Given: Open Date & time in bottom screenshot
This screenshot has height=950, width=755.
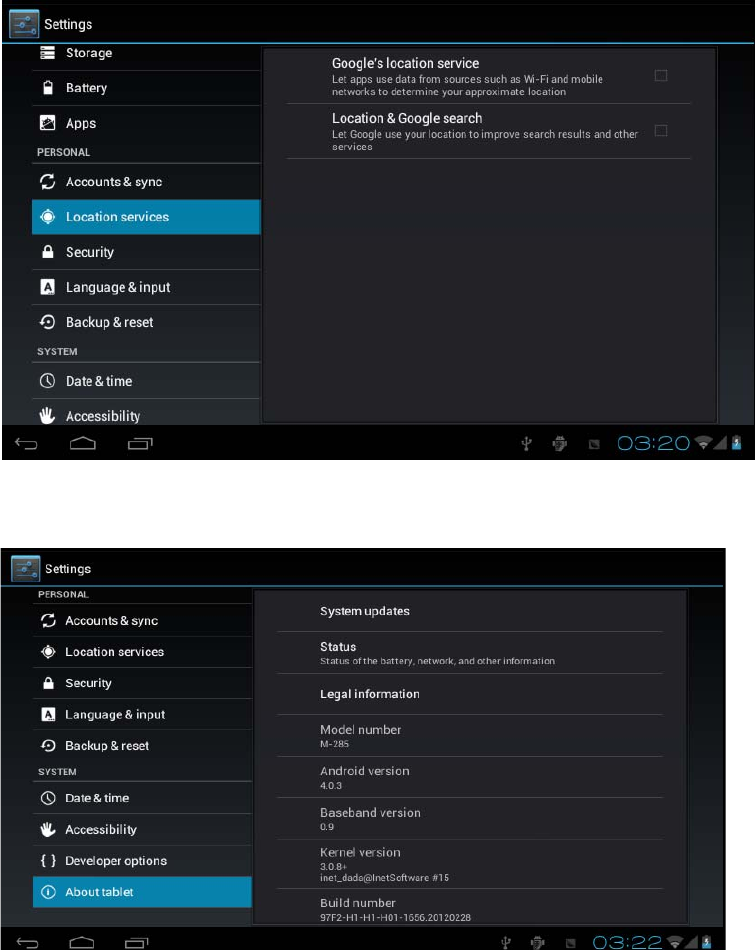Looking at the screenshot, I should [x=142, y=798].
